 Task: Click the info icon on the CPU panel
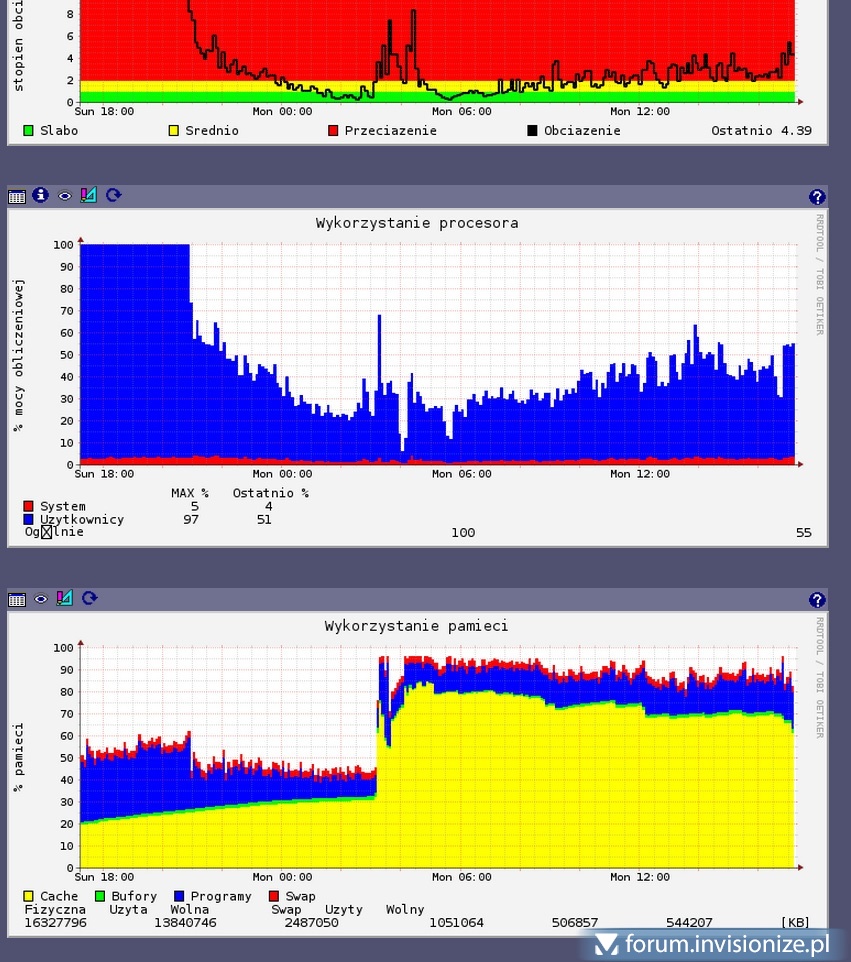tap(40, 196)
